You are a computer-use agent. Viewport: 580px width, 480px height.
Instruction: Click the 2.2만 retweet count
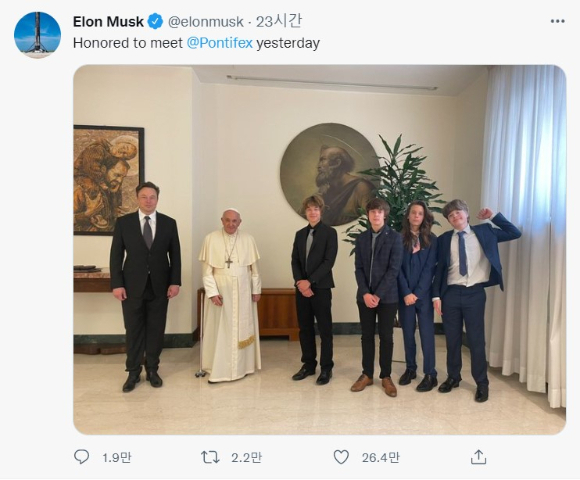pyautogui.click(x=246, y=458)
